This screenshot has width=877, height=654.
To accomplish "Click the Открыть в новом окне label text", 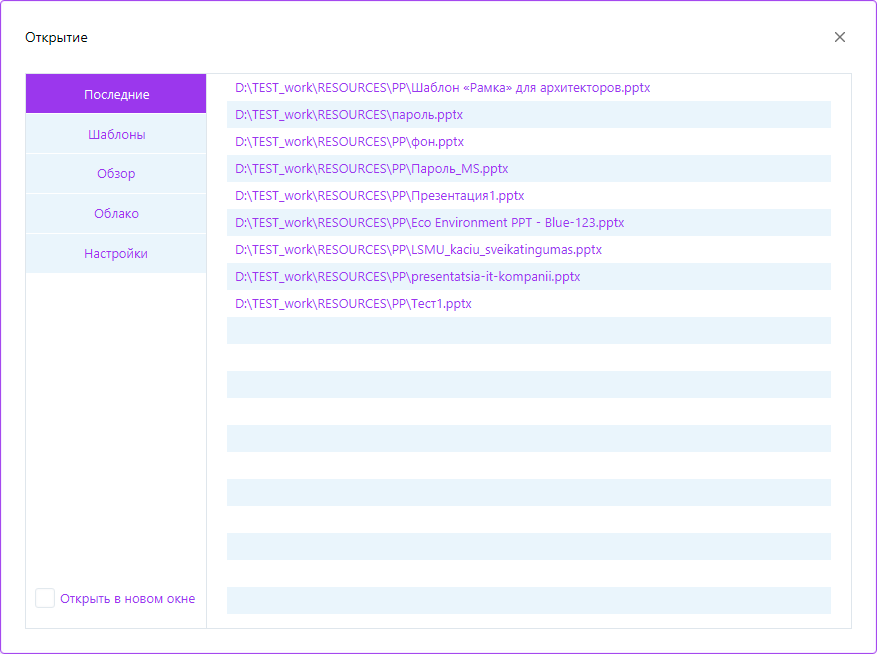I will click(x=127, y=599).
